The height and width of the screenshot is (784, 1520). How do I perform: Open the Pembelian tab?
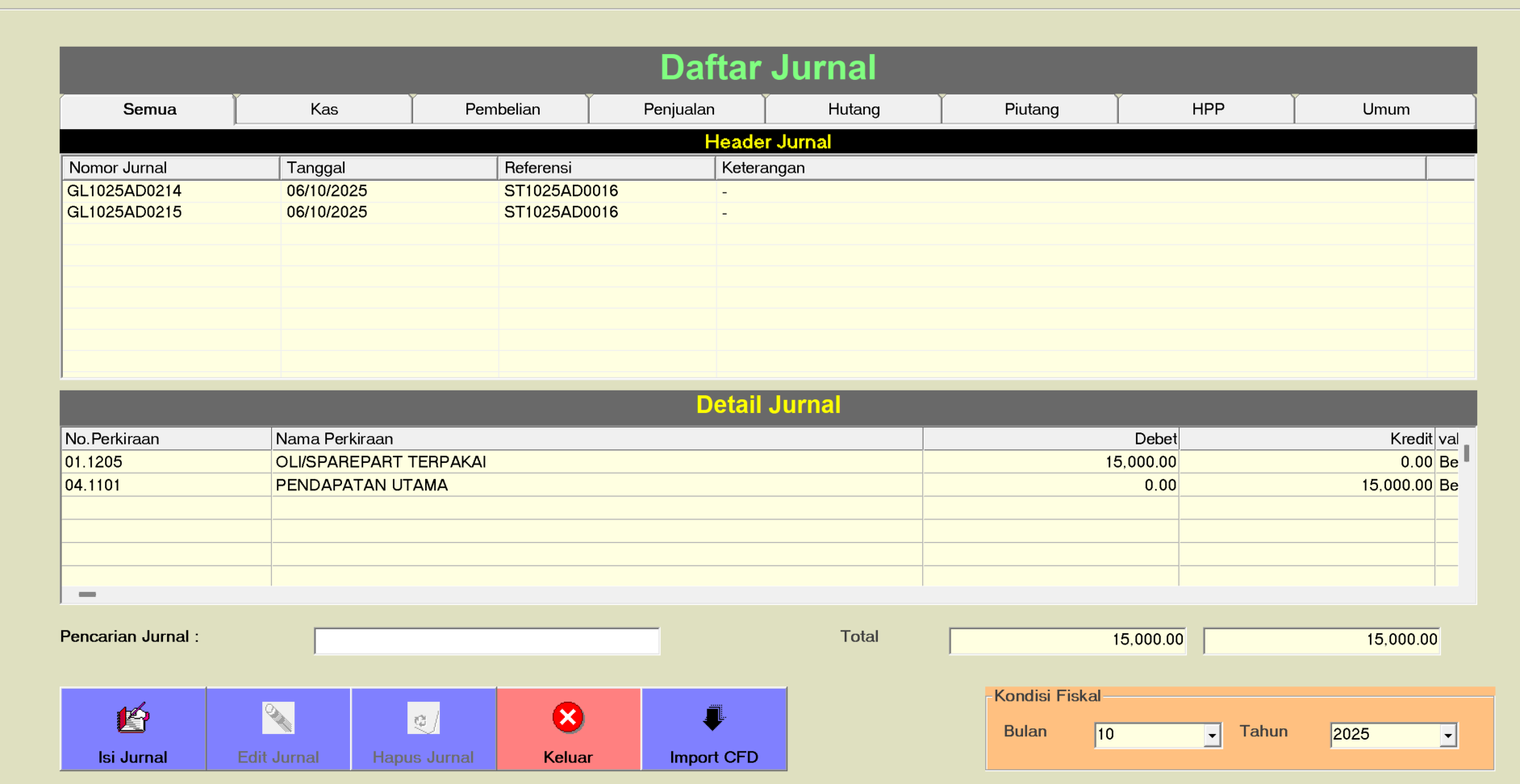[502, 110]
